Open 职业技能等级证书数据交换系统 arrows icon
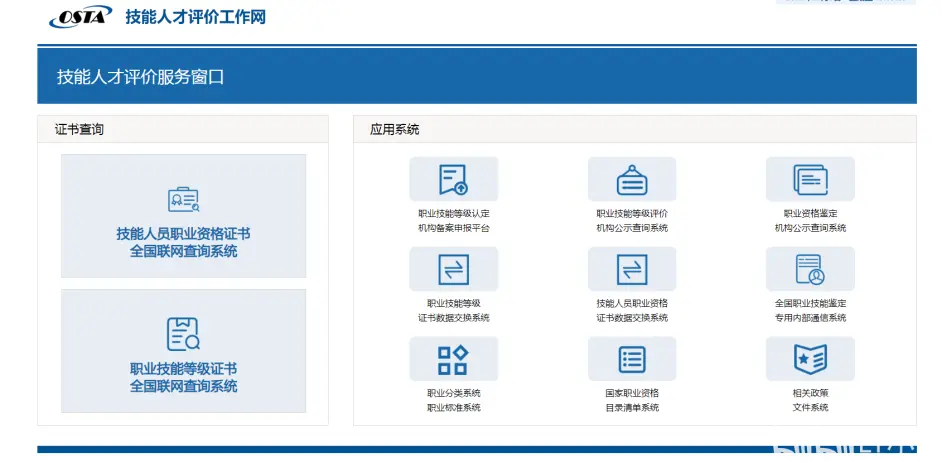This screenshot has width=942, height=462. [x=453, y=269]
